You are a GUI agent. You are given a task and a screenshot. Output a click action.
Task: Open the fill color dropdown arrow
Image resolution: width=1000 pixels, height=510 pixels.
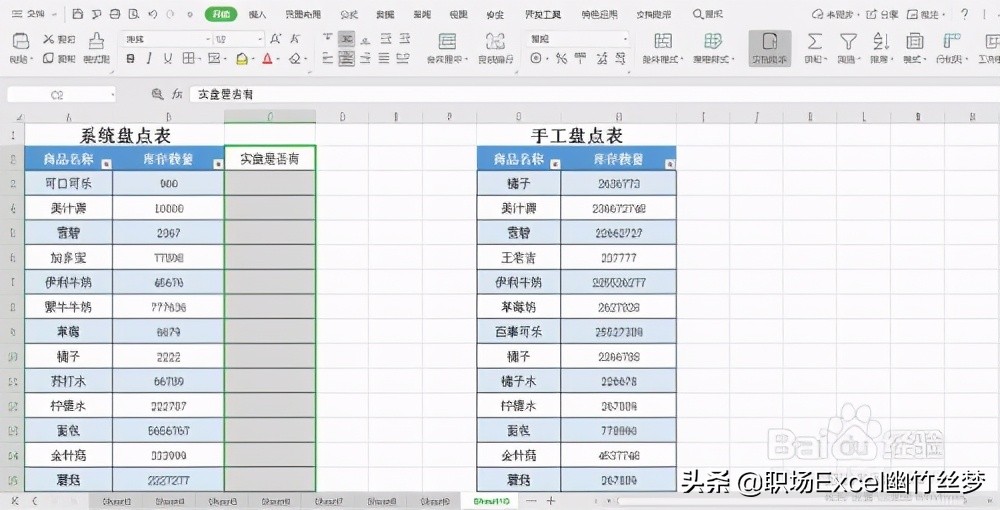click(x=253, y=59)
